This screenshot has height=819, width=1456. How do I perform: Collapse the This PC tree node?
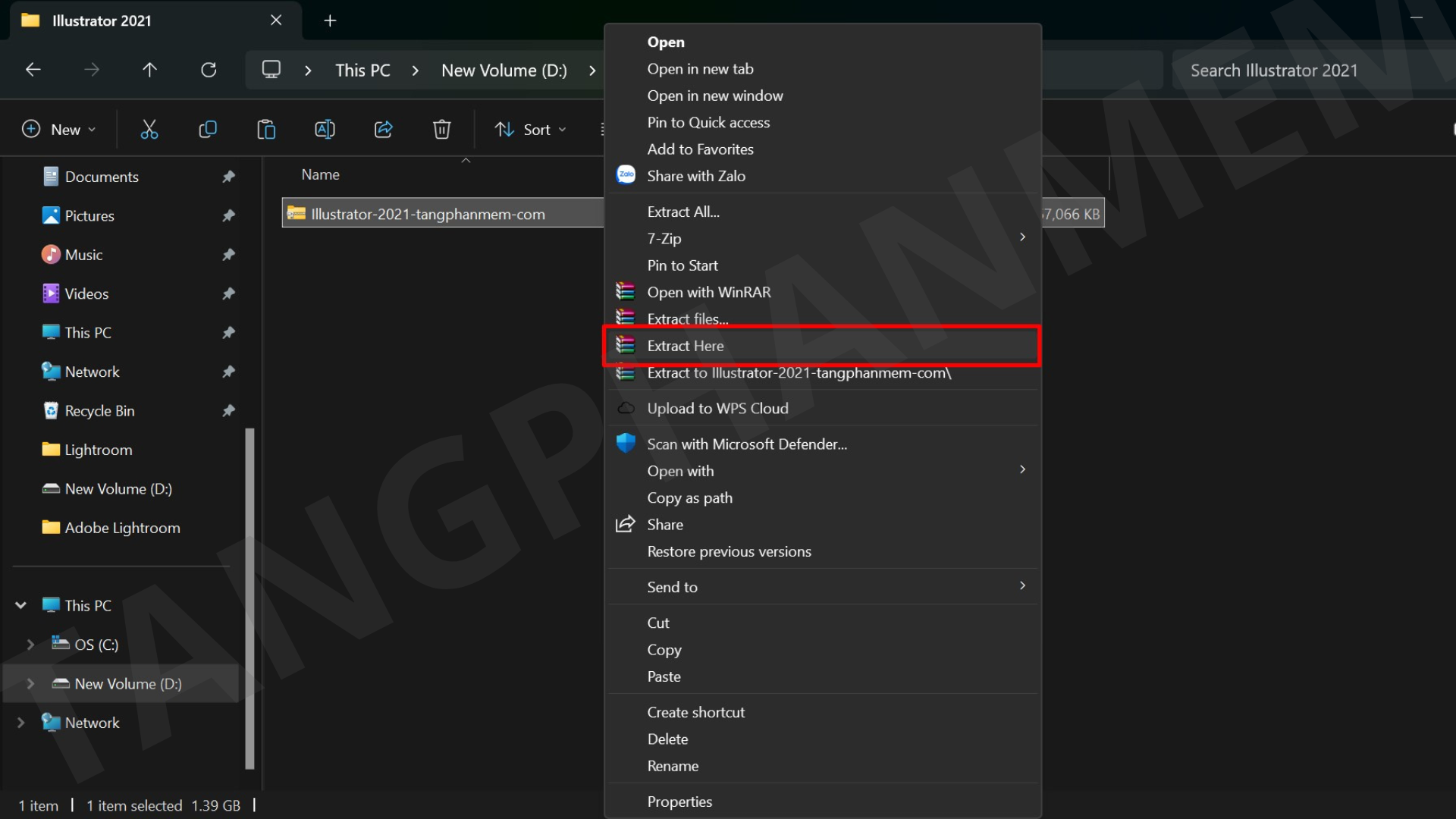click(x=21, y=605)
